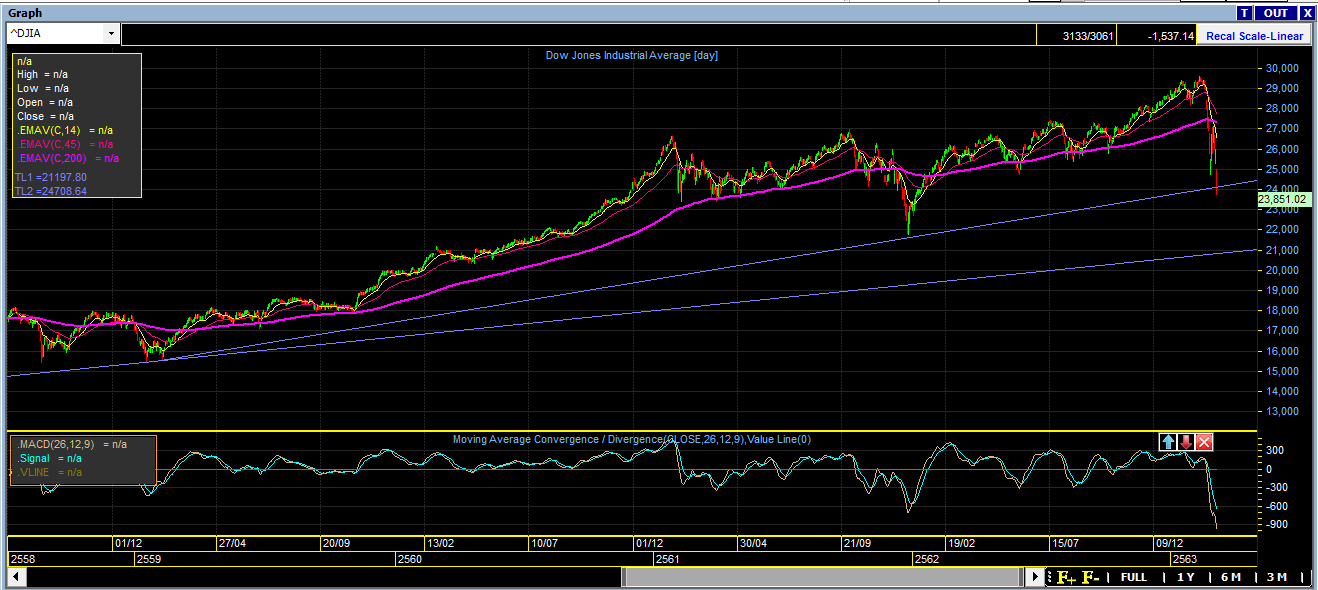Image resolution: width=1318 pixels, height=590 pixels.
Task: Click Dow Jones Industrial Average chart title
Action: coord(631,56)
